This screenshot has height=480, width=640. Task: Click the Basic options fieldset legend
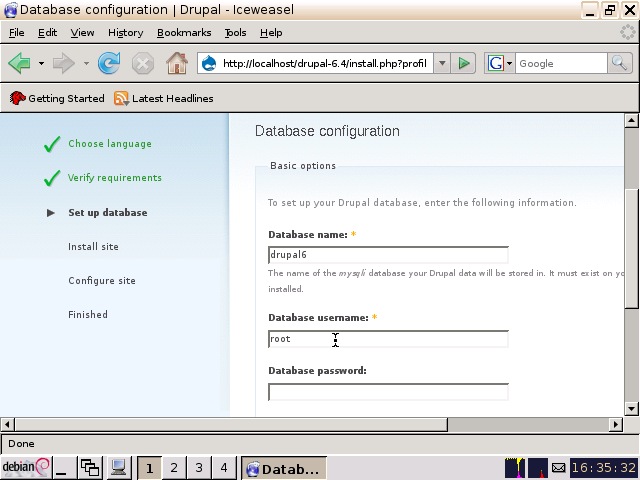coord(303,166)
